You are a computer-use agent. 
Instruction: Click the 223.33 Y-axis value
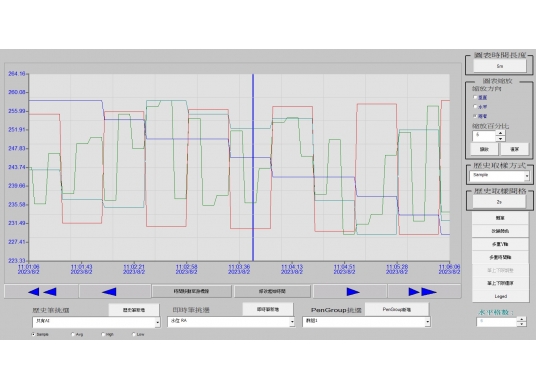coord(17,260)
